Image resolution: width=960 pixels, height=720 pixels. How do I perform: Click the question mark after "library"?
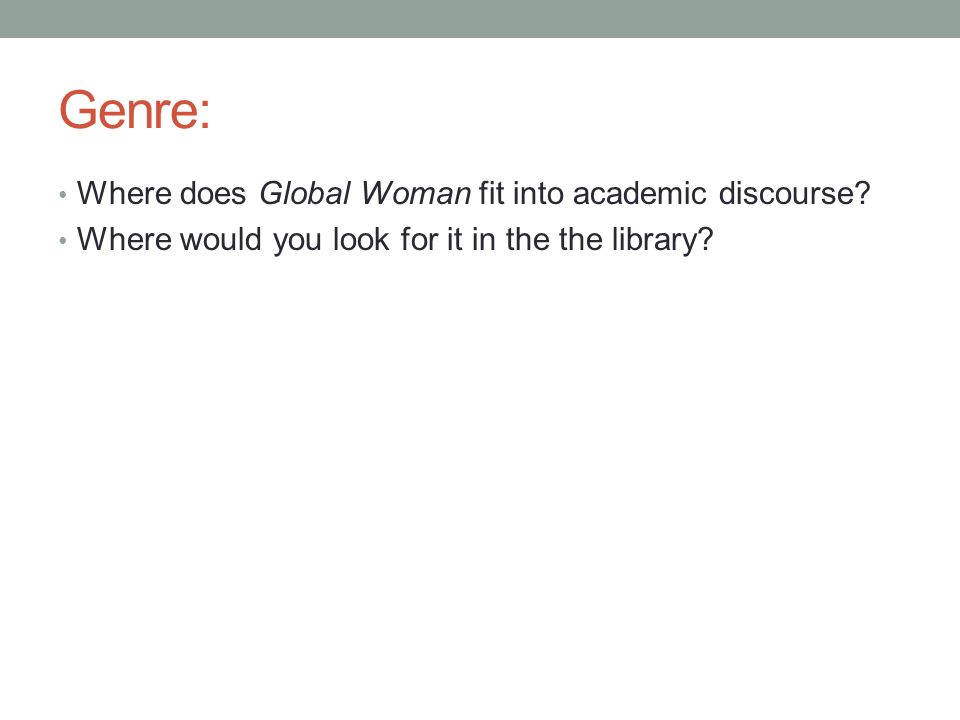706,239
